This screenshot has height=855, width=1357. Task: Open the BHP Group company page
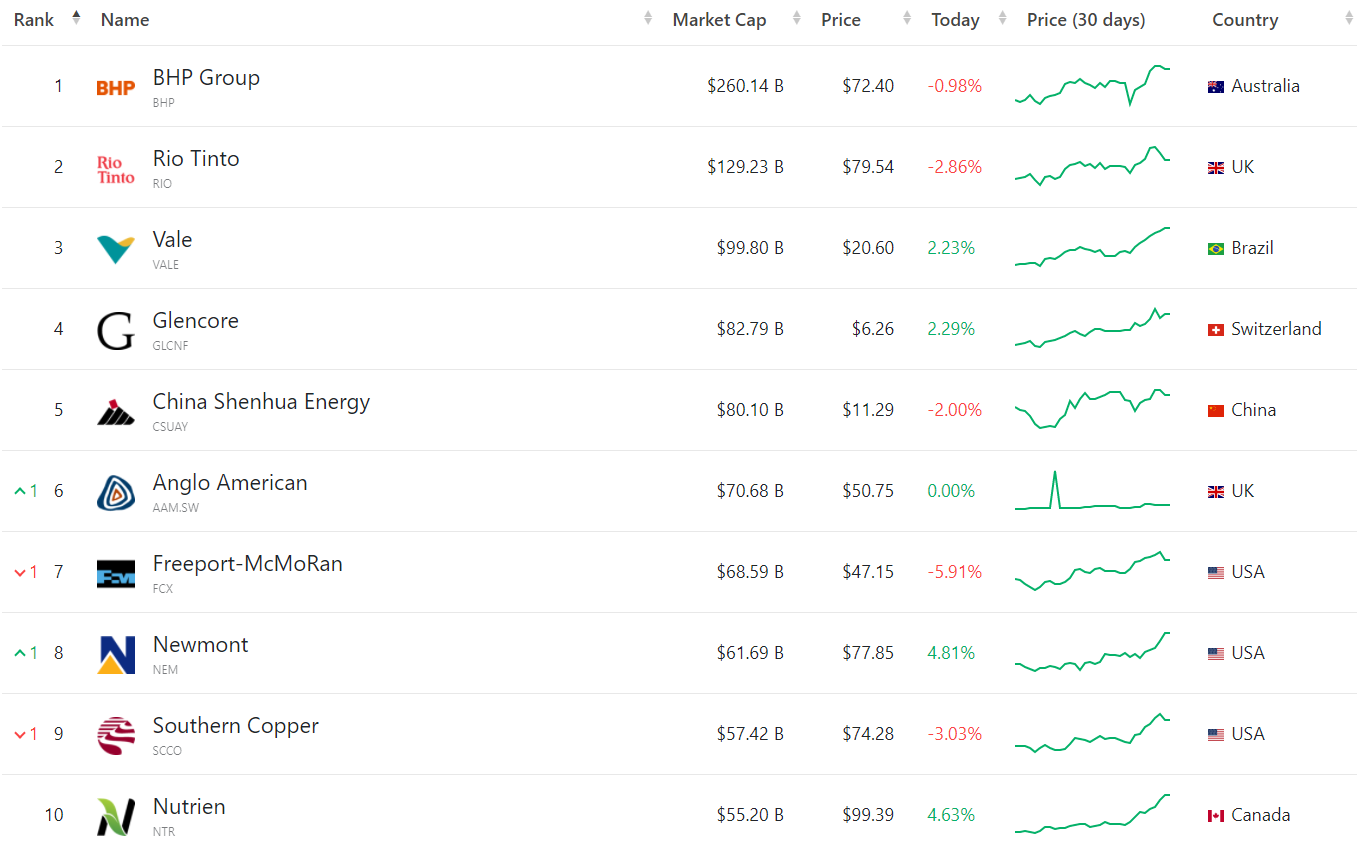tap(206, 78)
